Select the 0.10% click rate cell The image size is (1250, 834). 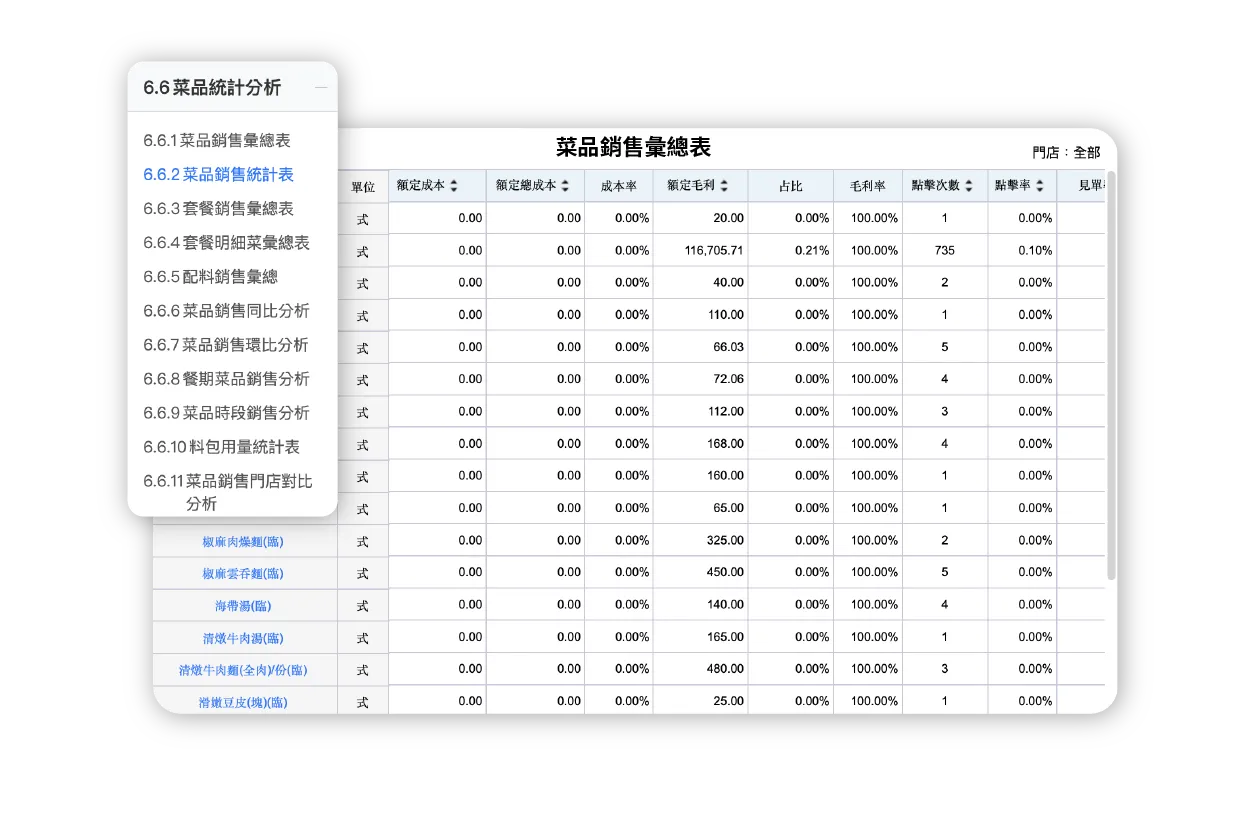click(1022, 251)
